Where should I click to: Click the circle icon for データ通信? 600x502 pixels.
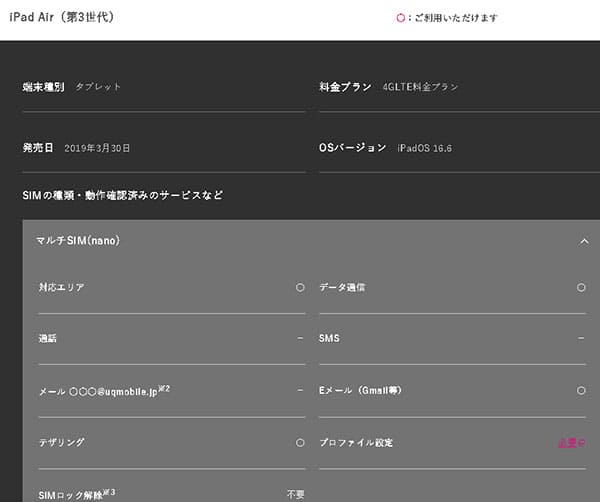(581, 287)
